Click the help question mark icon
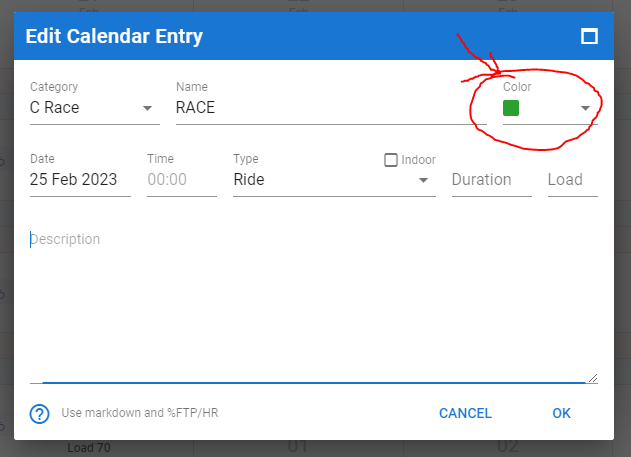This screenshot has height=457, width=631. coord(40,413)
